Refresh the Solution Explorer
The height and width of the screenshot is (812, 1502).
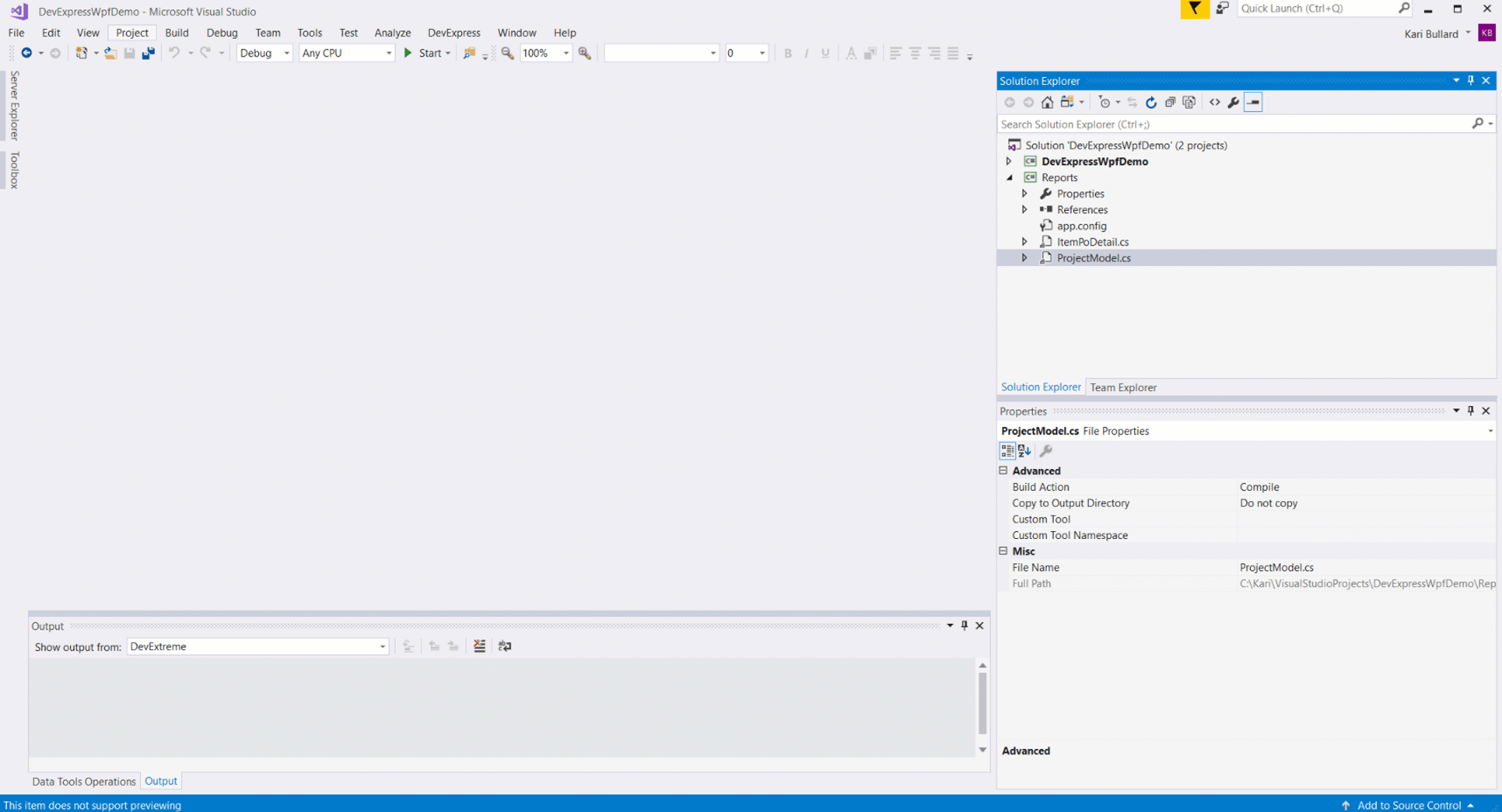coord(1151,102)
